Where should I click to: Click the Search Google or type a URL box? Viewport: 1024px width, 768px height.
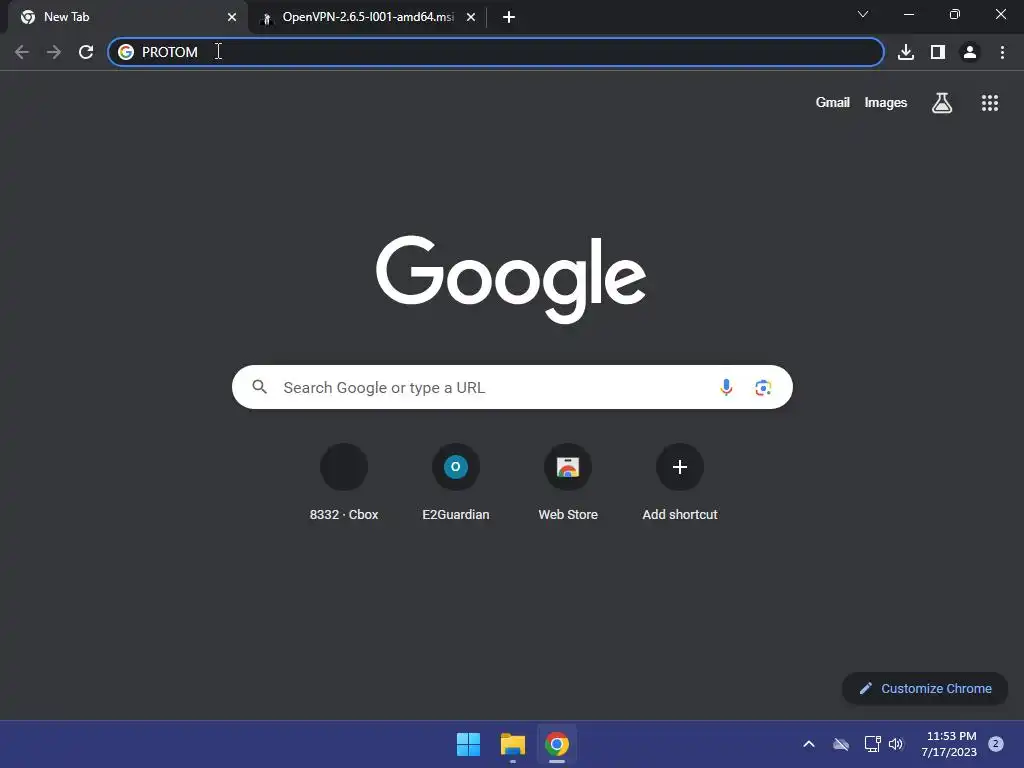[512, 387]
